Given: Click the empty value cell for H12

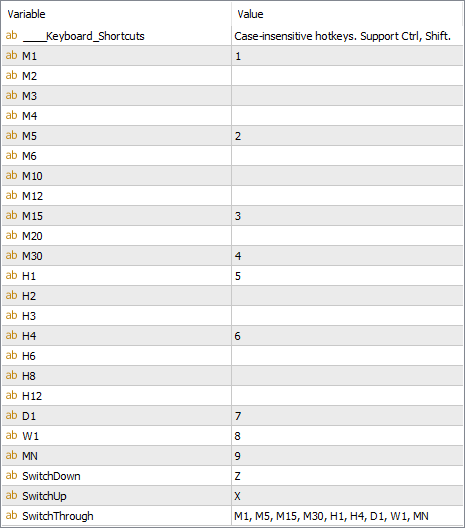Looking at the screenshot, I should pyautogui.click(x=347, y=396).
